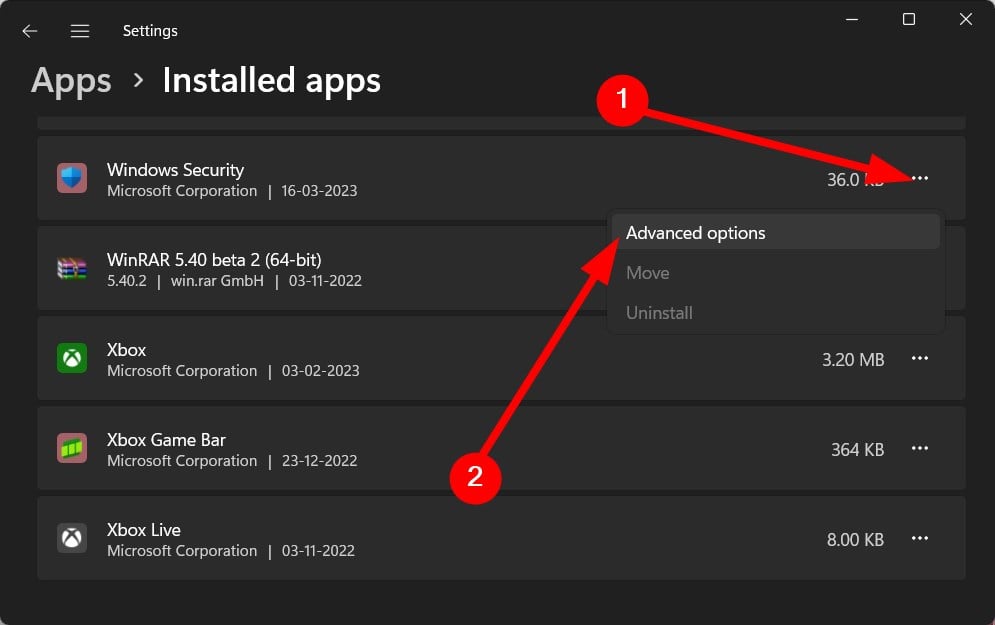Minimize the Settings window
Image resolution: width=995 pixels, height=625 pixels.
click(x=852, y=20)
